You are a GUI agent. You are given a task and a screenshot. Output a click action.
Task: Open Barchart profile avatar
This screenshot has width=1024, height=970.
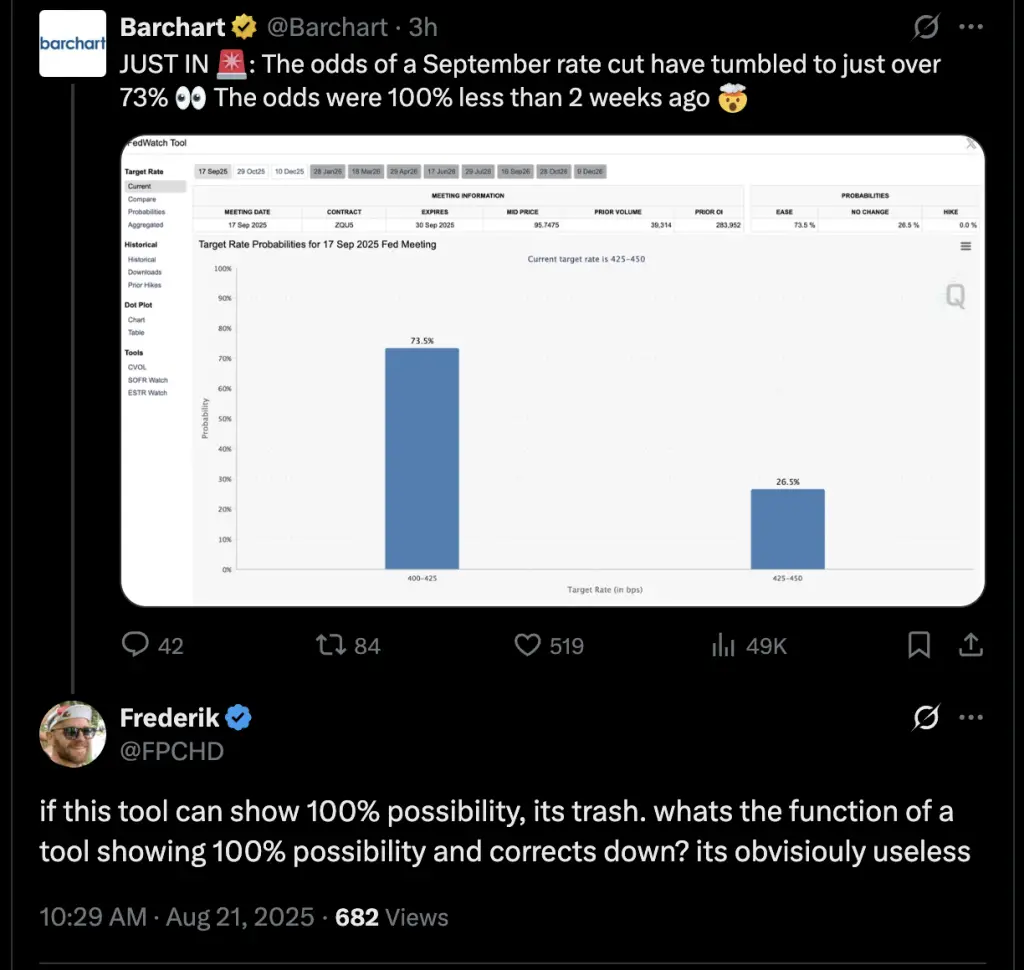(72, 44)
